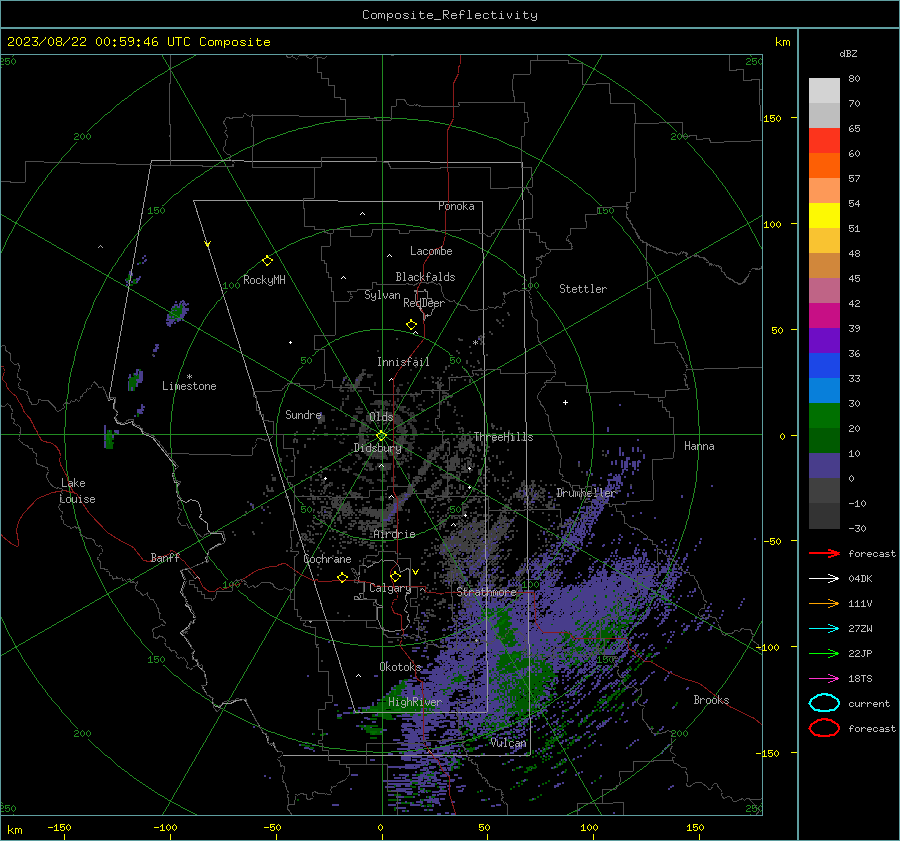Click the cyan current ellipse legend icon
The image size is (900, 841).
(824, 703)
